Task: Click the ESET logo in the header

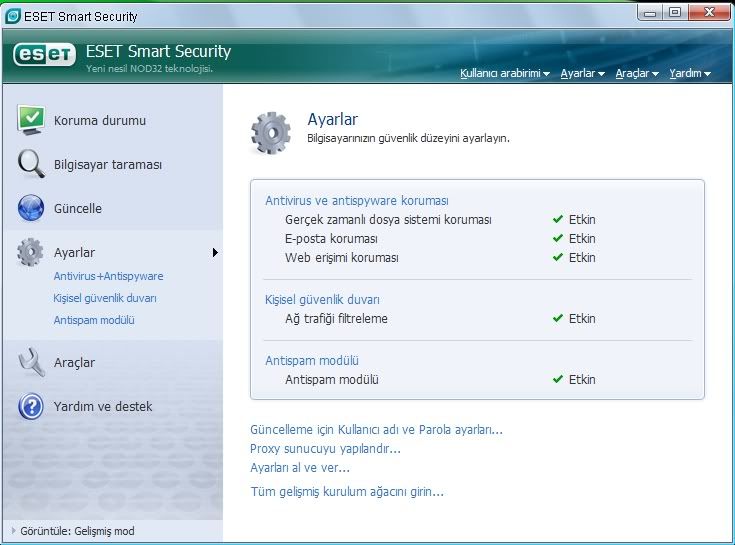Action: point(45,54)
